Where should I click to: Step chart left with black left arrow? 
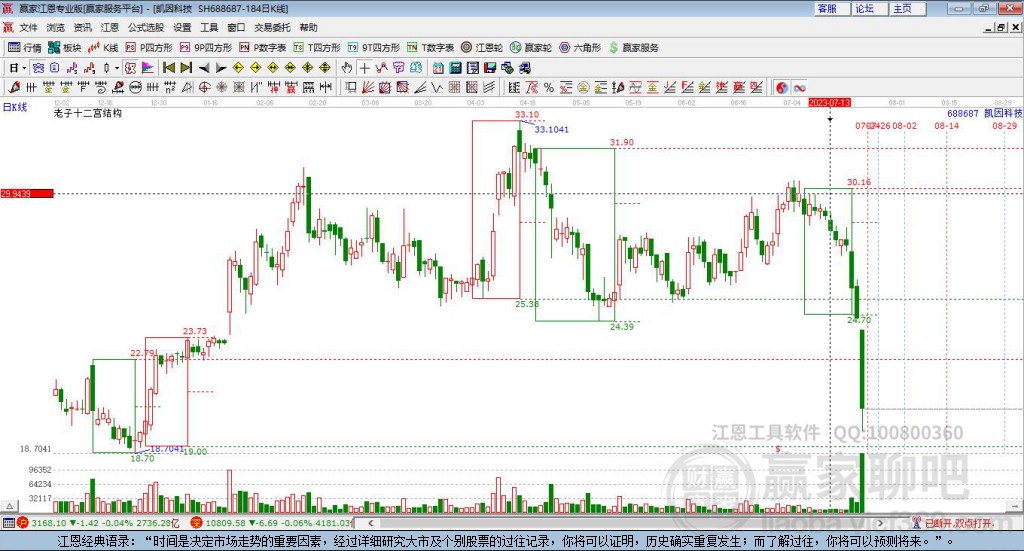tap(204, 68)
